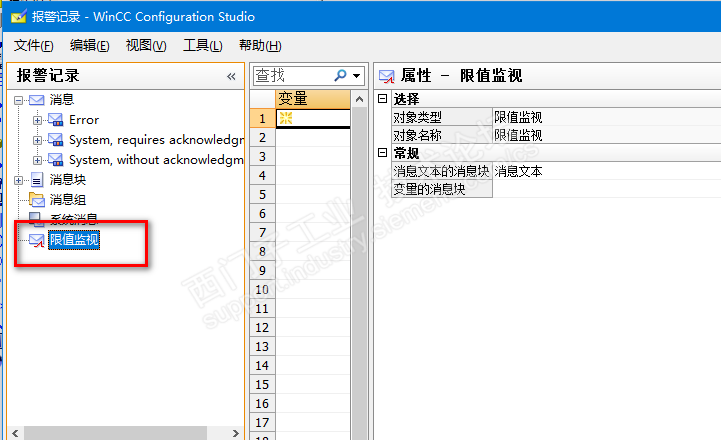Select 系统消息 in the tree
This screenshot has height=440, width=721.
[74, 219]
